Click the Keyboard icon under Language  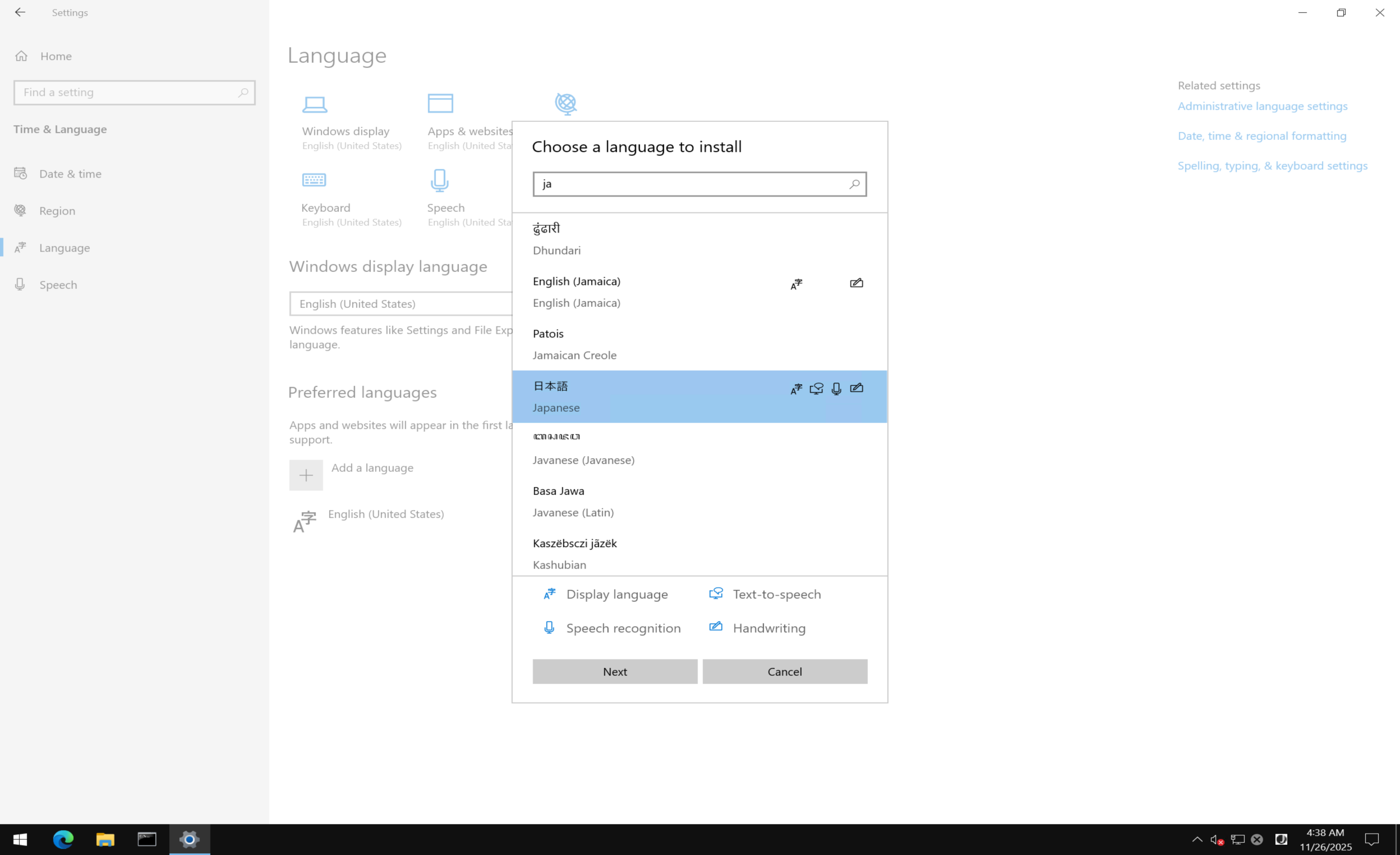[316, 180]
